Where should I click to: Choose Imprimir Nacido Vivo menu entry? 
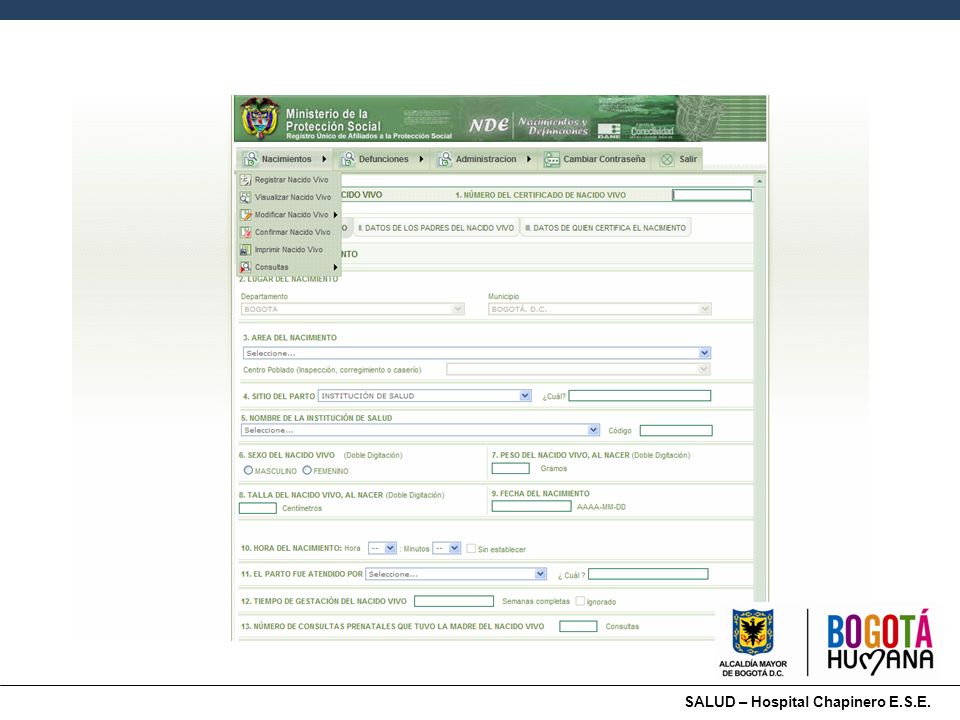(x=289, y=250)
